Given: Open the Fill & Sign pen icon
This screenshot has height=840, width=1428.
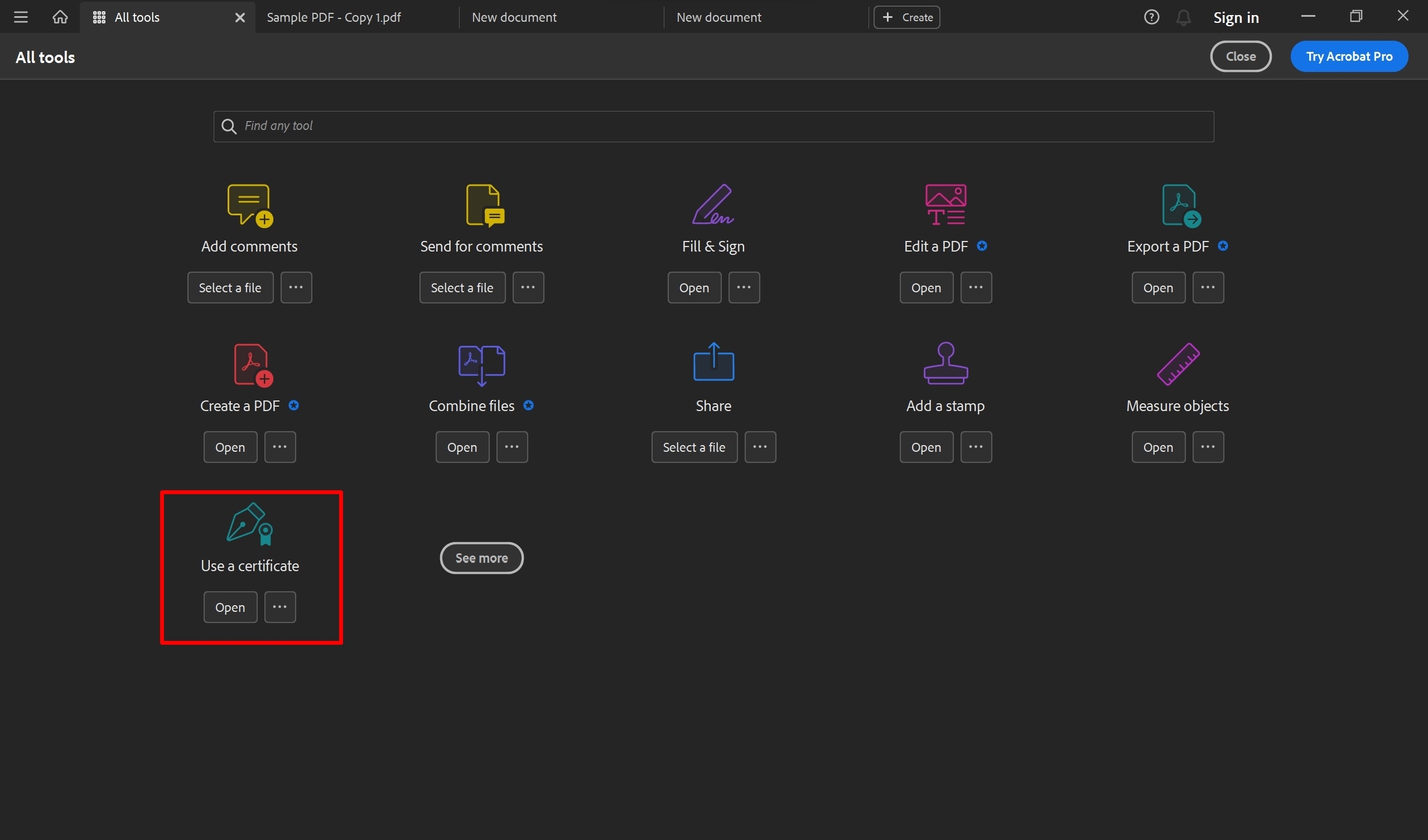Looking at the screenshot, I should point(713,205).
